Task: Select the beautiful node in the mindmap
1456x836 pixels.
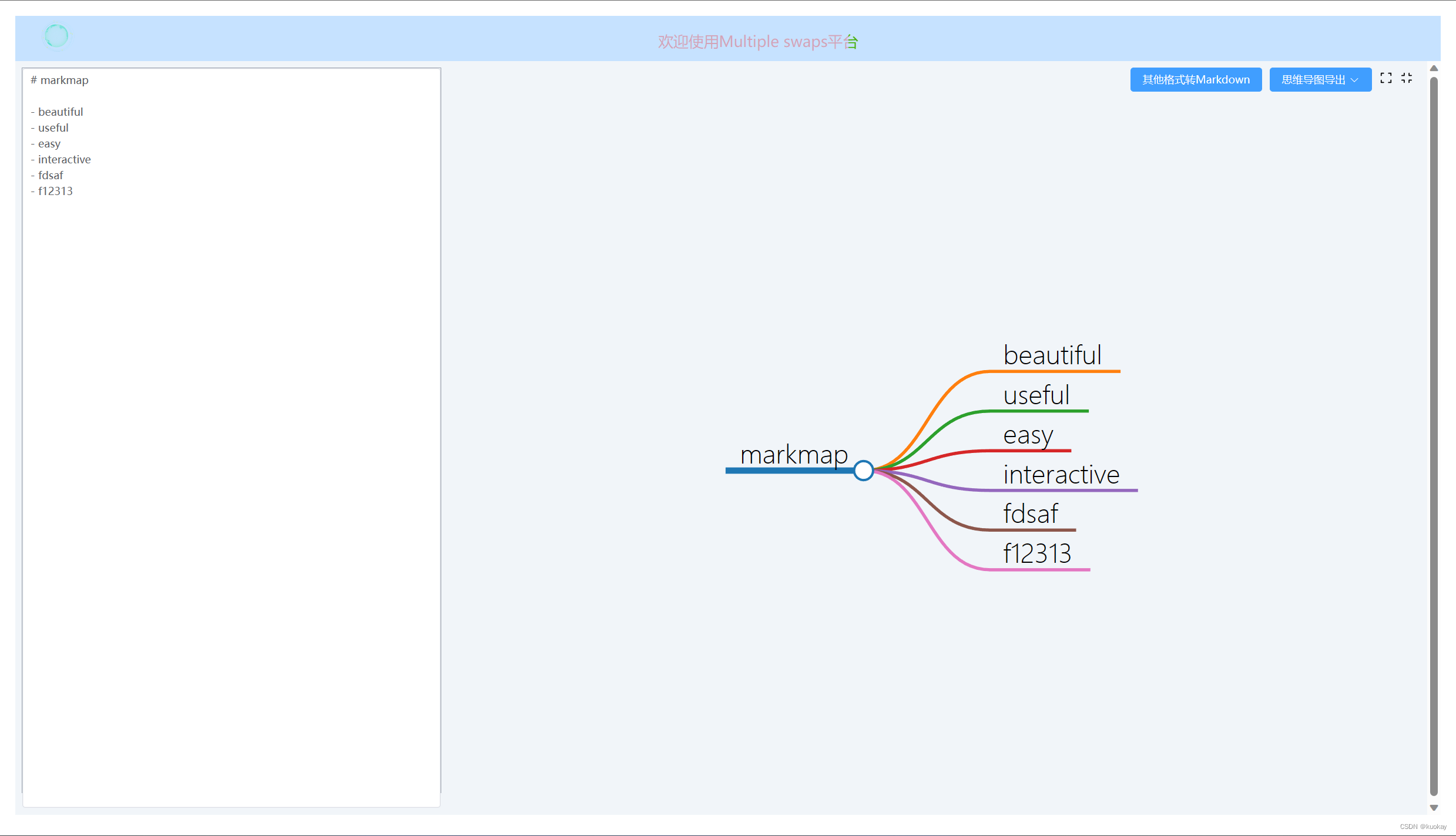Action: click(x=1052, y=355)
